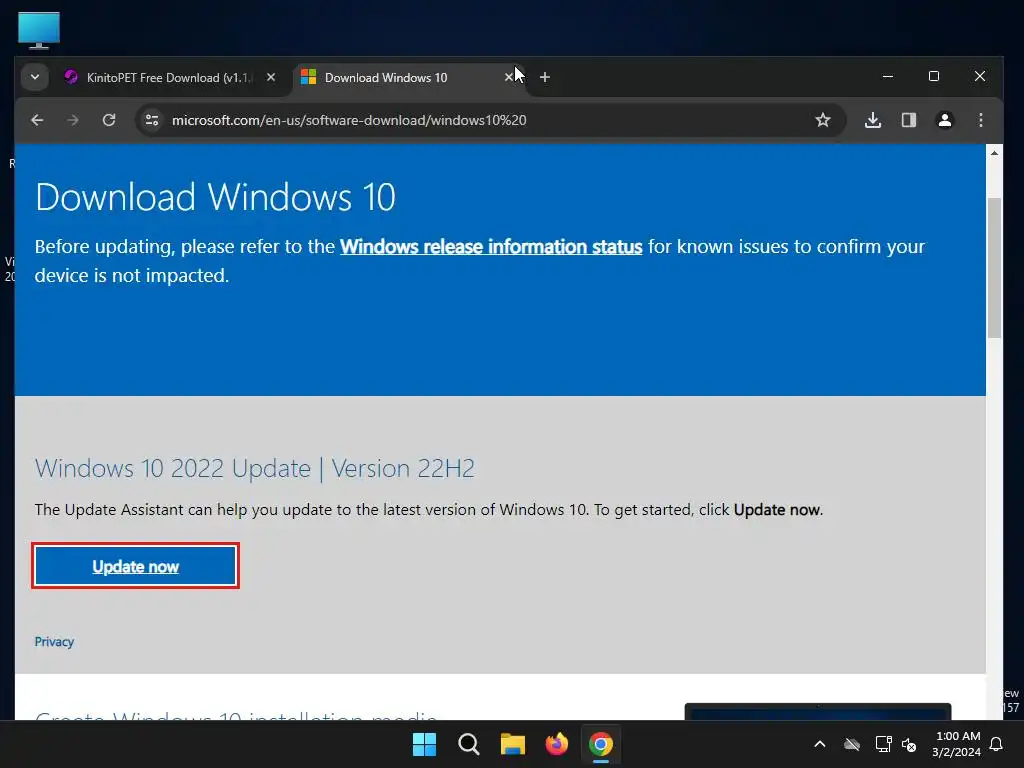Open the notifications bell icon
Viewport: 1024px width, 768px height.
(997, 744)
